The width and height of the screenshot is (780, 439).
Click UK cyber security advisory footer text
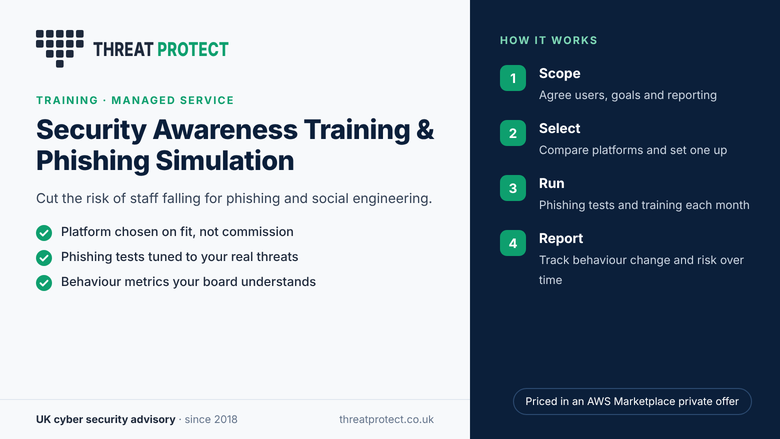[105, 419]
